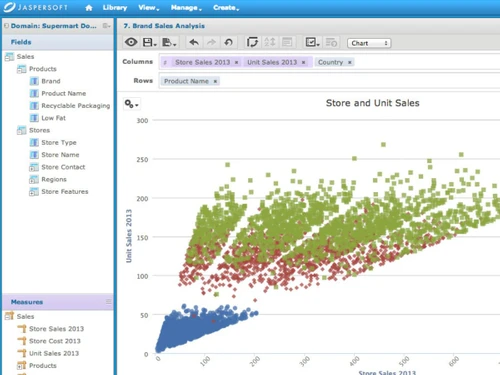
Task: Click the Domain: Supermart title text
Action: click(x=54, y=26)
